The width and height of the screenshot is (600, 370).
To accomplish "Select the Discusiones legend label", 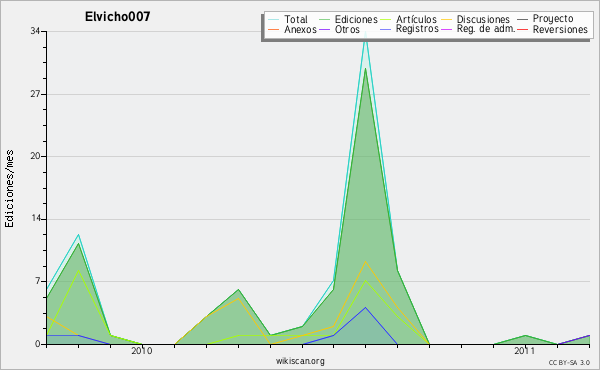I will 483,19.
